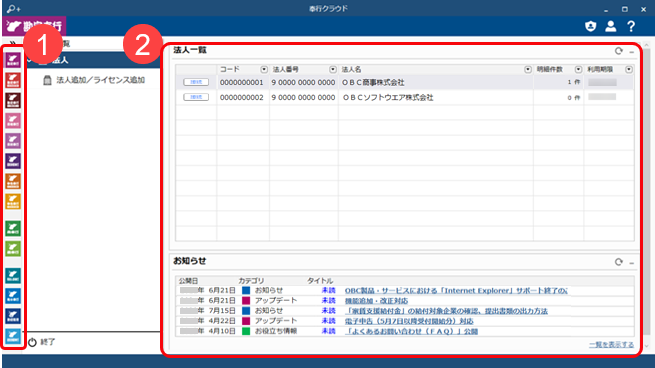Open the 利用期限 column filter dropdown
Viewport: 655px width, 368px height.
(x=629, y=69)
